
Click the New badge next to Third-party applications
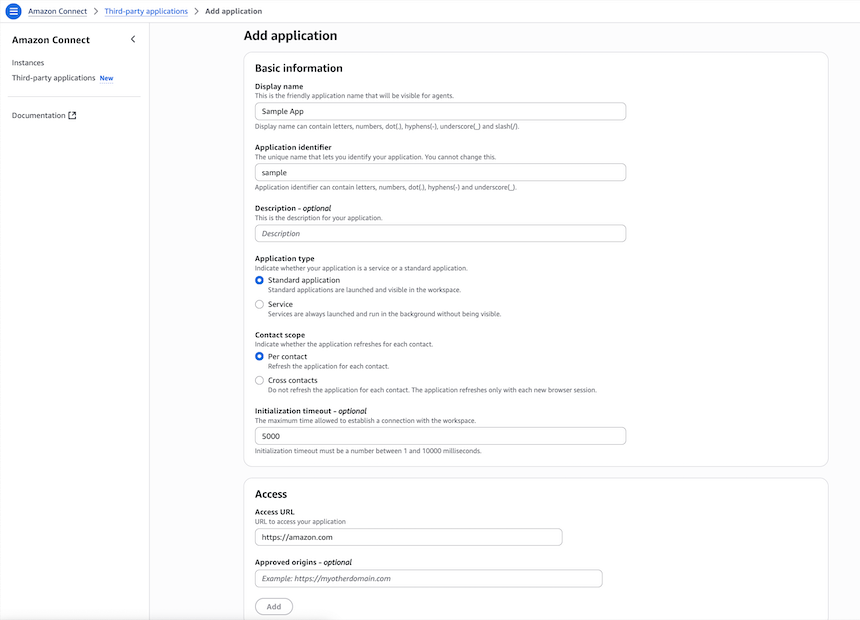pos(106,77)
